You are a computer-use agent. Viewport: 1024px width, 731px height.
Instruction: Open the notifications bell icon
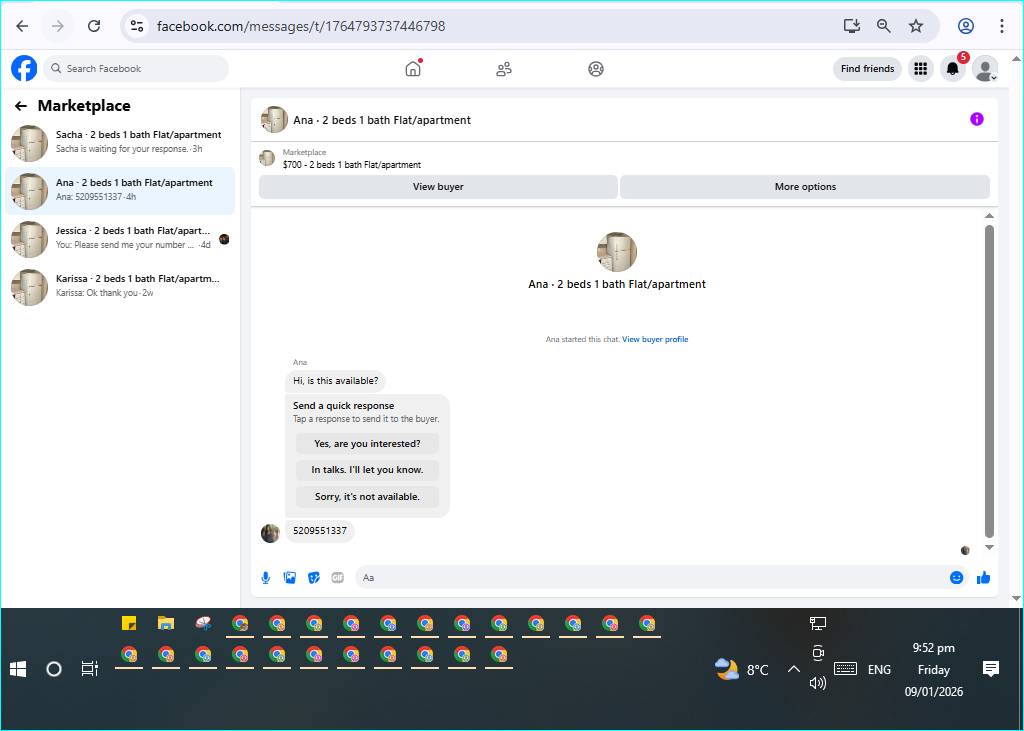pyautogui.click(x=953, y=69)
